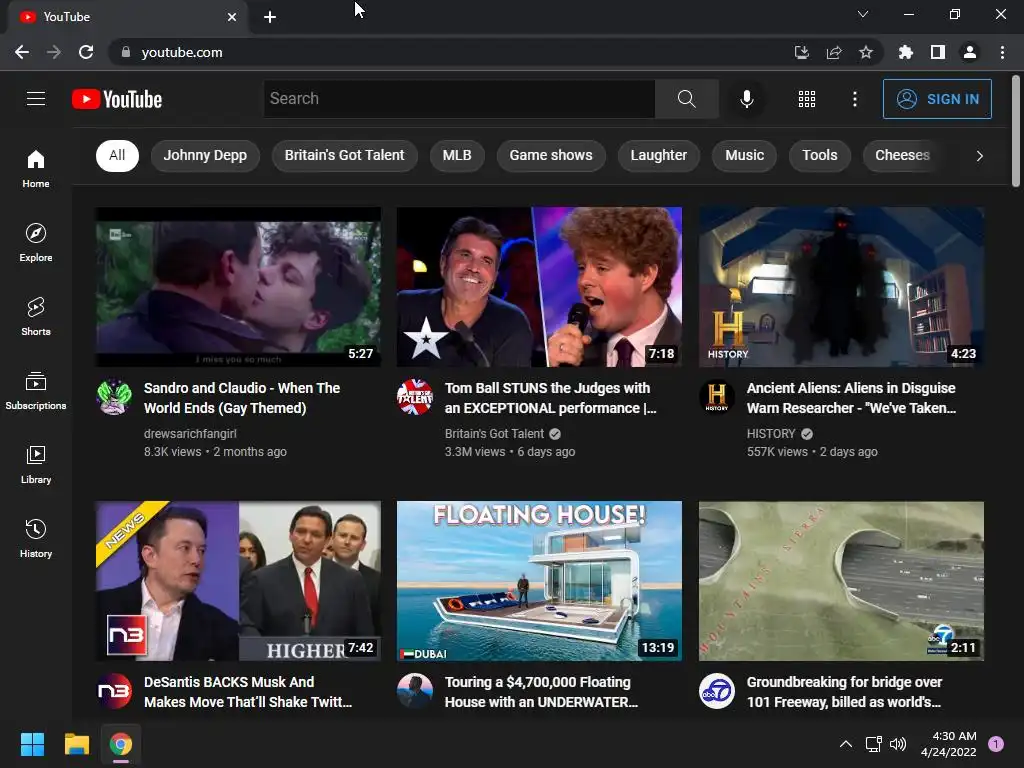The image size is (1024, 768).
Task: Open Shorts in sidebar
Action: pos(36,316)
